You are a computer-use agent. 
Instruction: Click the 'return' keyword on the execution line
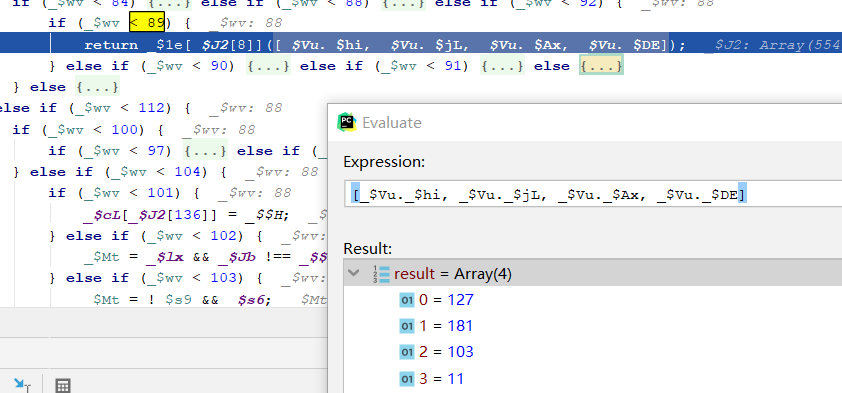point(111,45)
